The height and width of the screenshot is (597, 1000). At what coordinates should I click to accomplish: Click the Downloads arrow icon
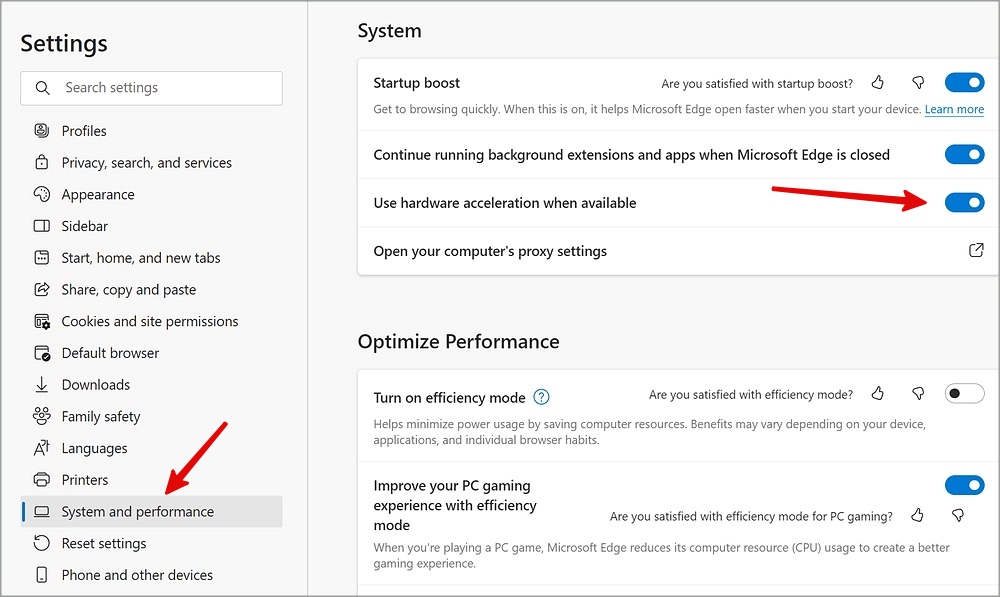(41, 385)
